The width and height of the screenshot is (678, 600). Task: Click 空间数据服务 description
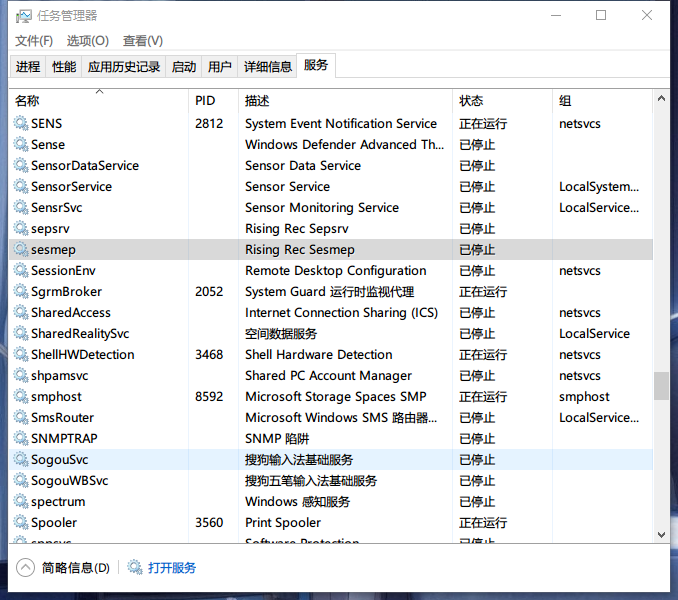coord(281,333)
